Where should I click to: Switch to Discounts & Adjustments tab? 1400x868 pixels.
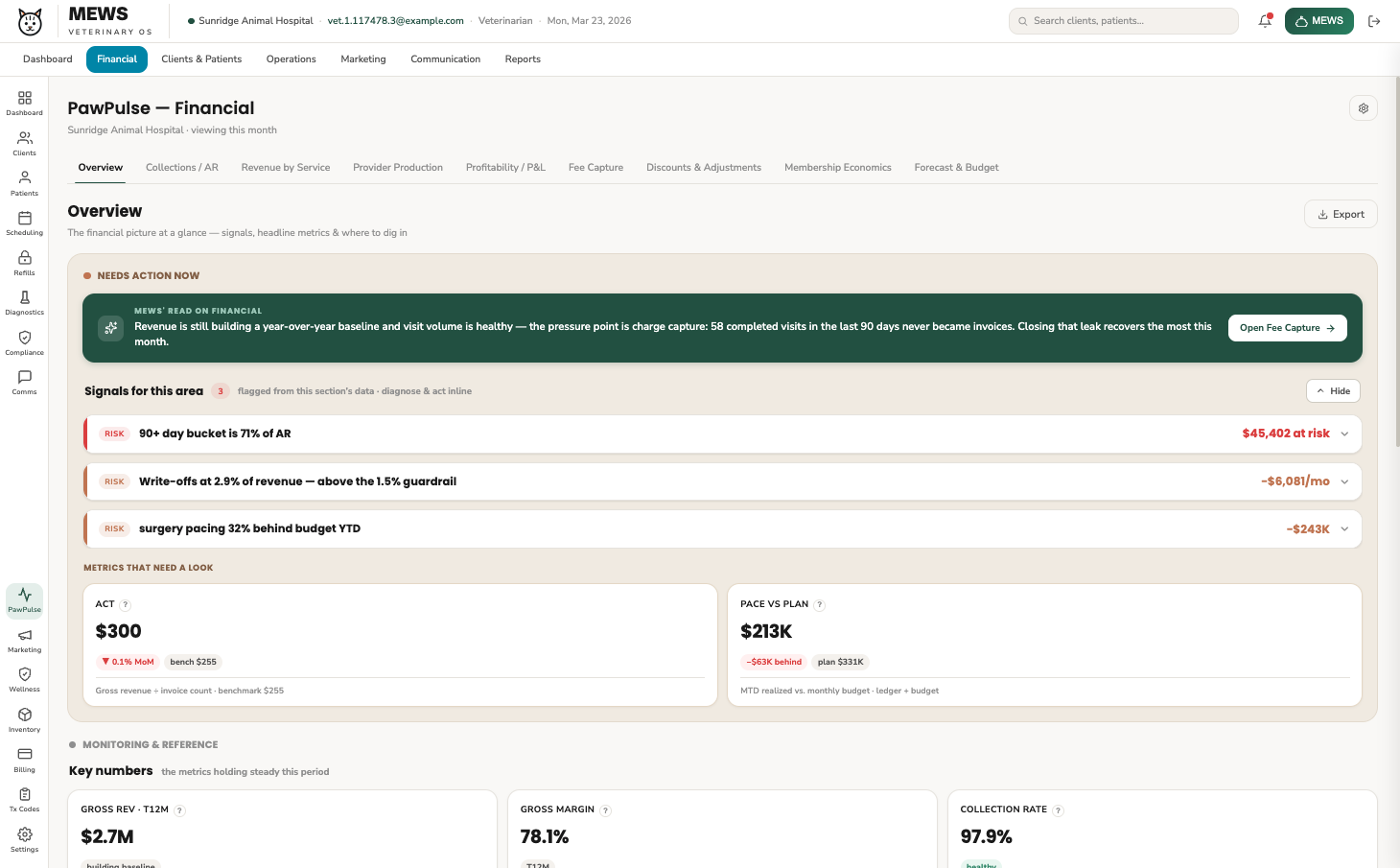pyautogui.click(x=704, y=168)
